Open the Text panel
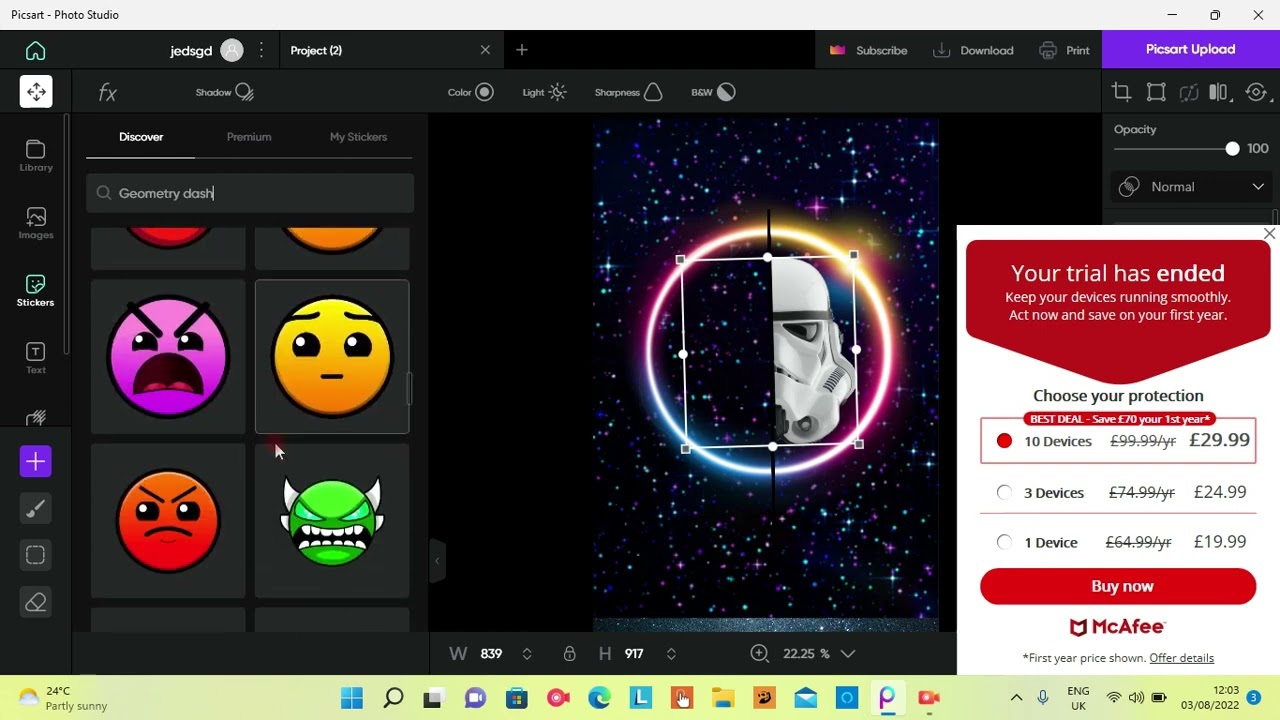Image resolution: width=1280 pixels, height=720 pixels. 36,358
